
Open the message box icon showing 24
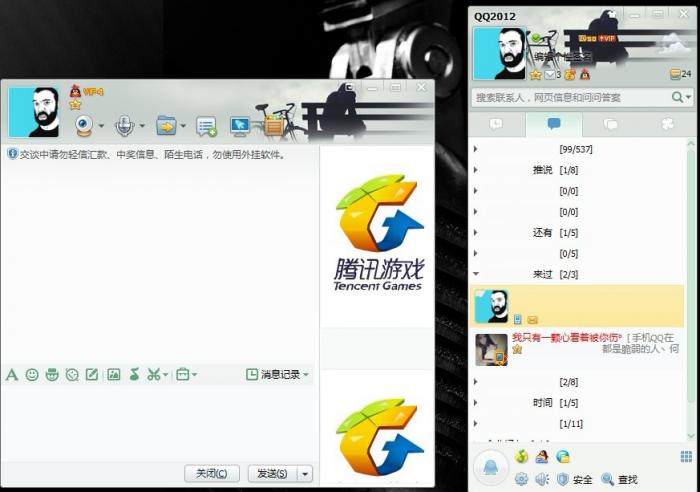681,74
